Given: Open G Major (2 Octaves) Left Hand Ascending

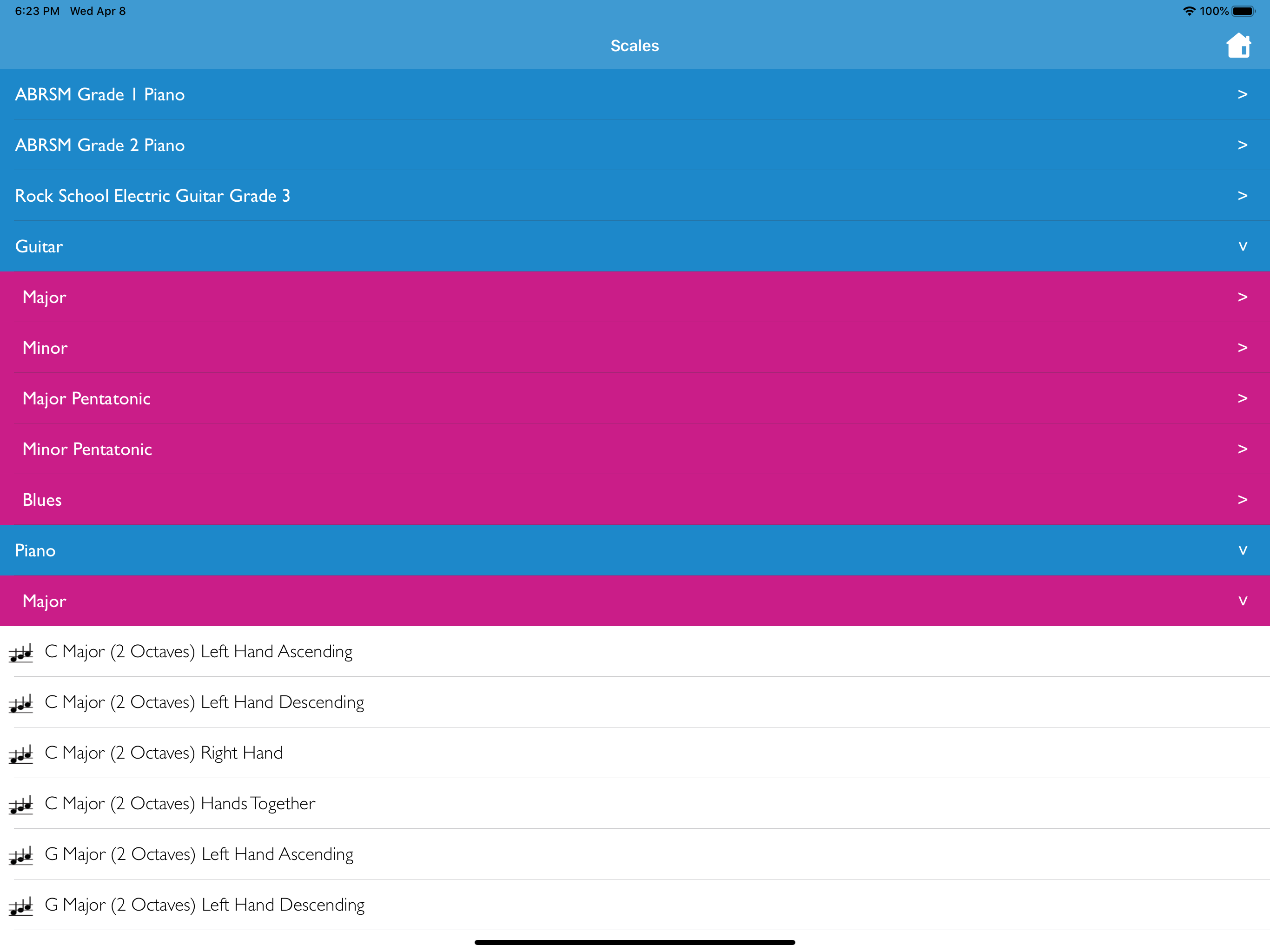Looking at the screenshot, I should [x=635, y=854].
